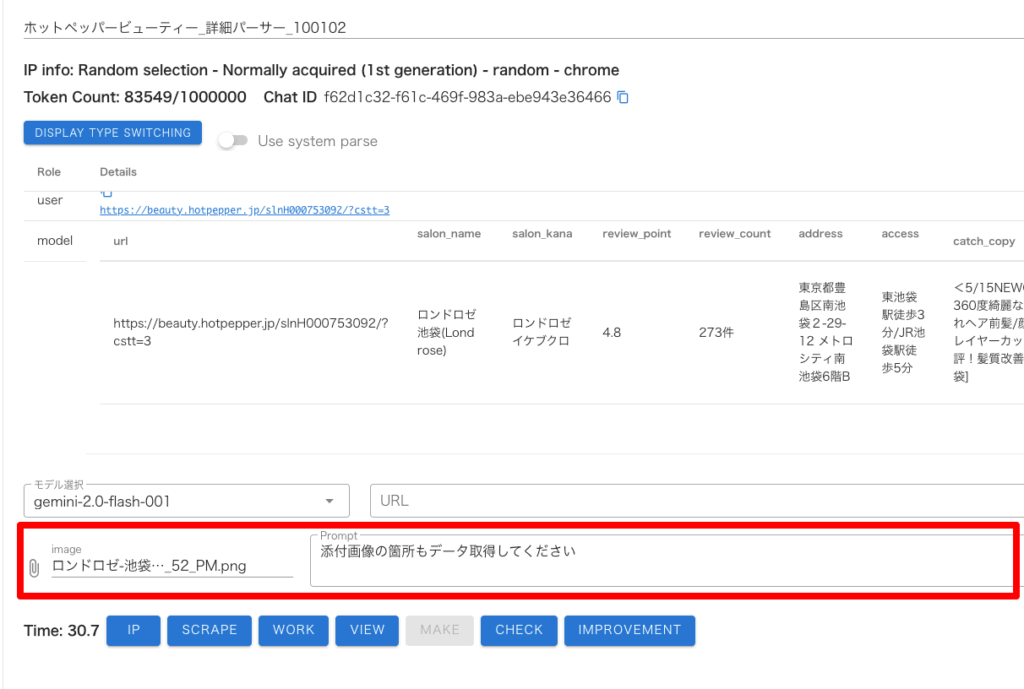The image size is (1024, 689).
Task: Click into the Prompt text area
Action: [660, 560]
